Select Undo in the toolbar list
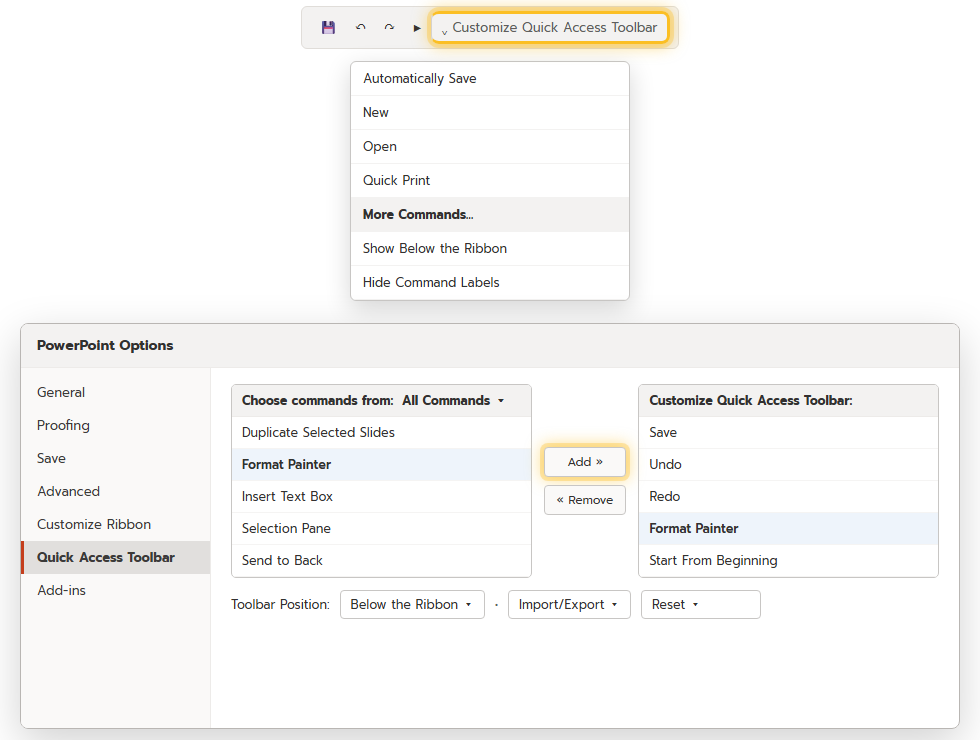 click(788, 464)
